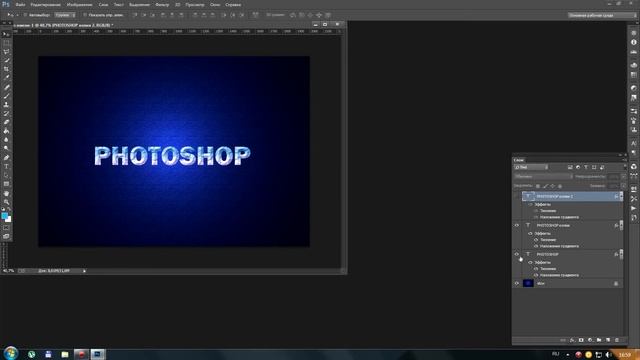This screenshot has width=640, height=360.
Task: Select the Фон layer row
Action: (568, 283)
